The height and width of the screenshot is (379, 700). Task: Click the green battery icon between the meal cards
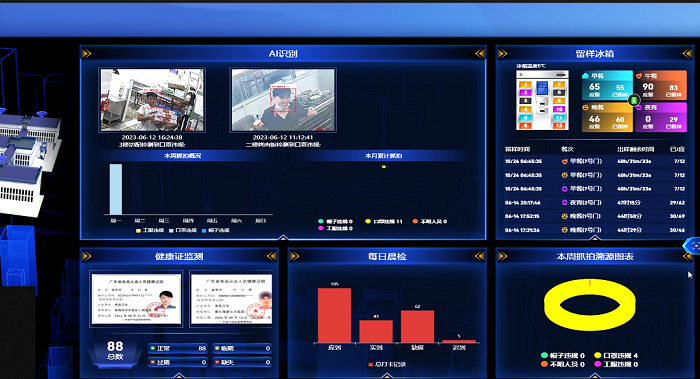(x=634, y=100)
